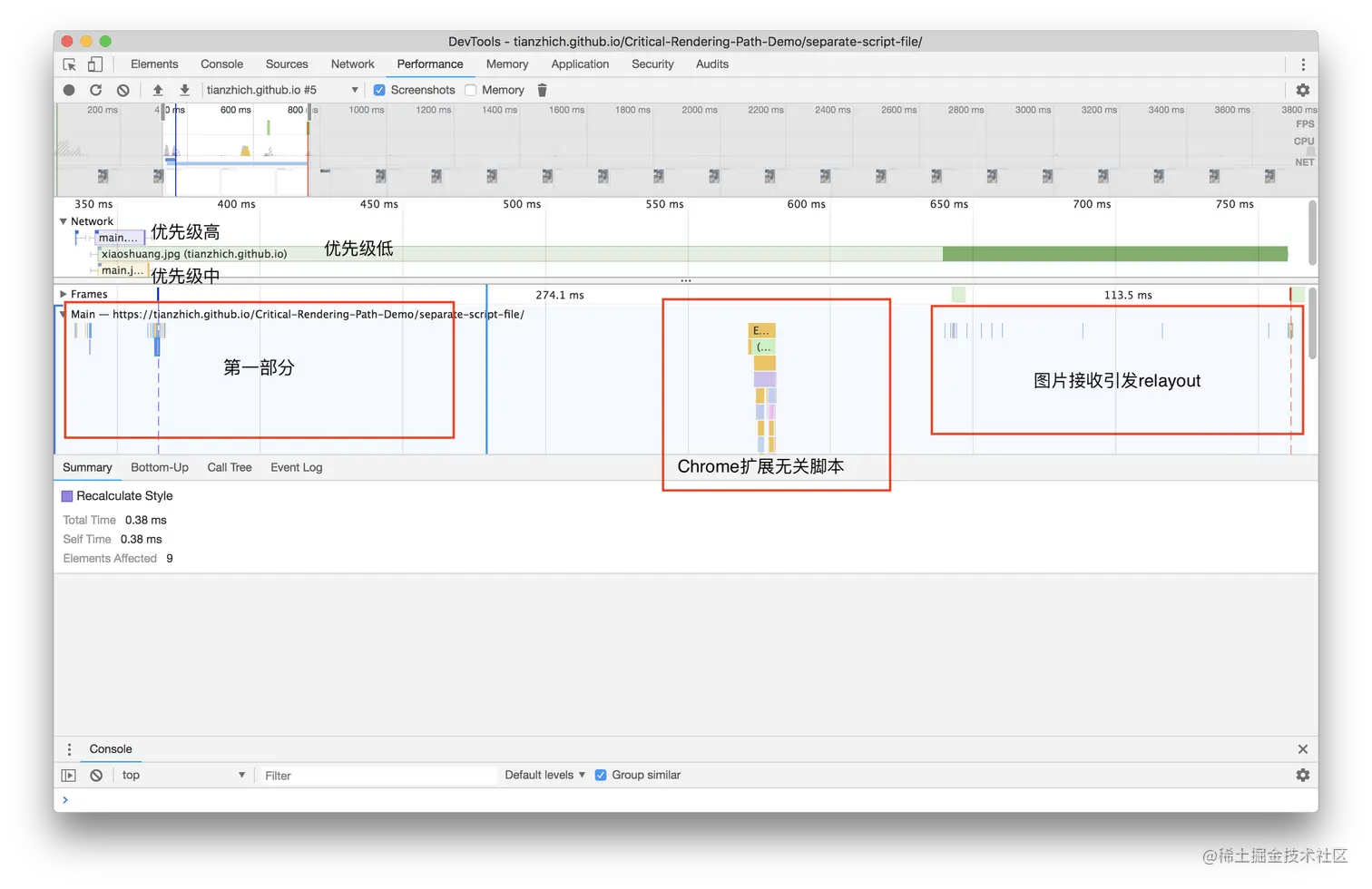Open the Event Log tab

click(x=296, y=467)
